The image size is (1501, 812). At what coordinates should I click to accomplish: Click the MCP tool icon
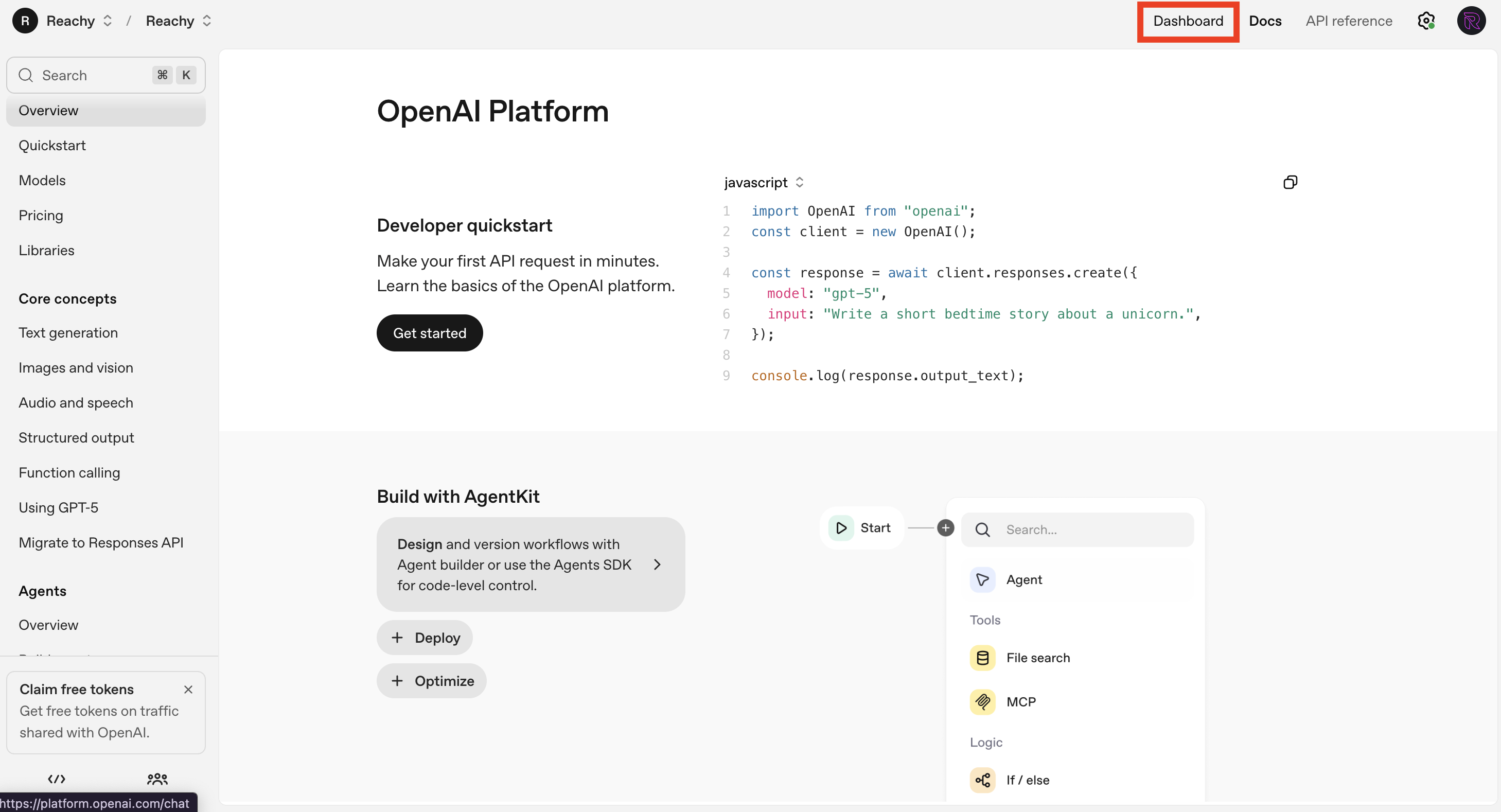982,701
